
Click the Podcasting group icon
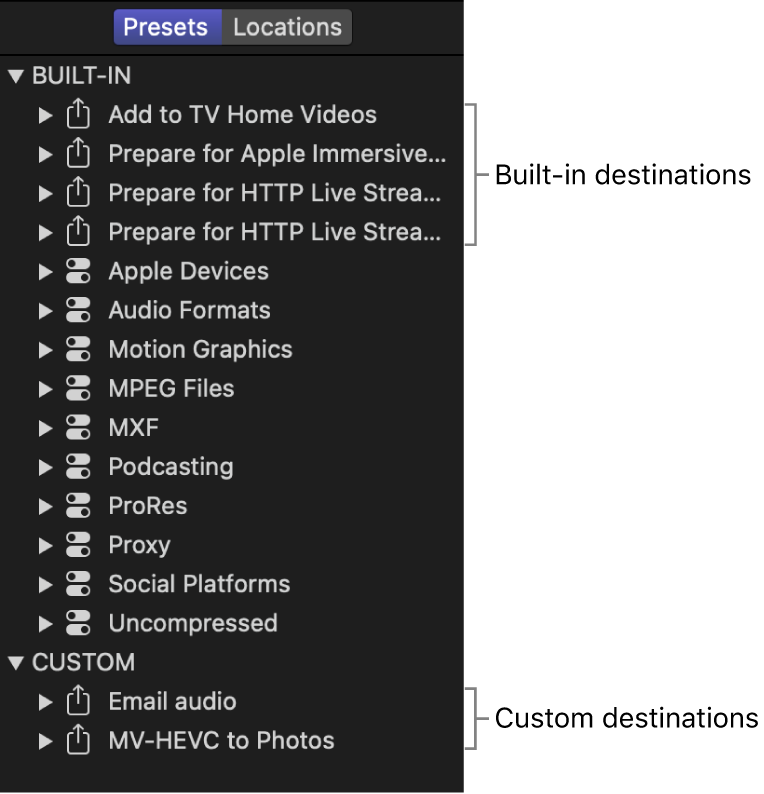pos(78,467)
